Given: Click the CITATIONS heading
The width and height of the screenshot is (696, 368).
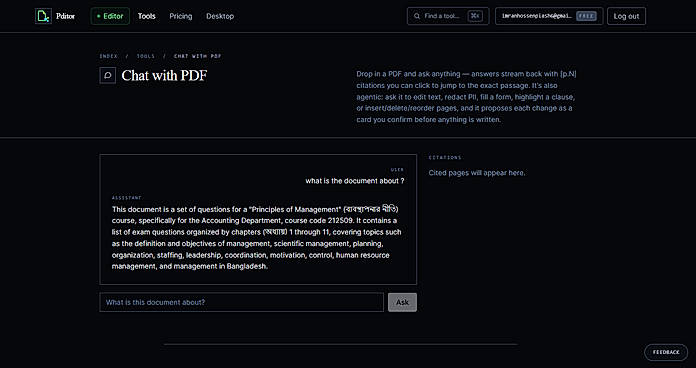Looking at the screenshot, I should [x=445, y=158].
